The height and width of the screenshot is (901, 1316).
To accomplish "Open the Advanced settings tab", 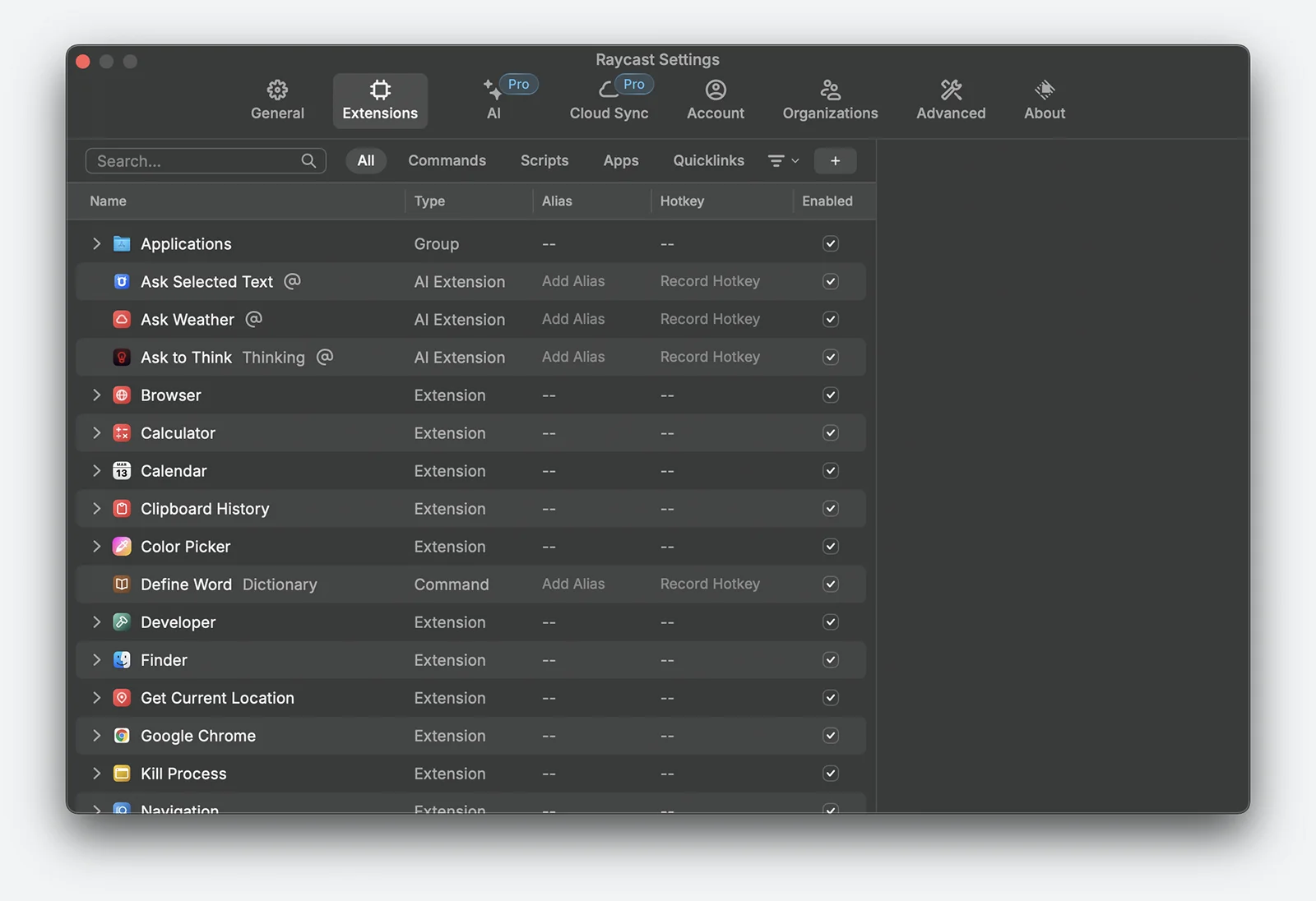I will coord(951,100).
